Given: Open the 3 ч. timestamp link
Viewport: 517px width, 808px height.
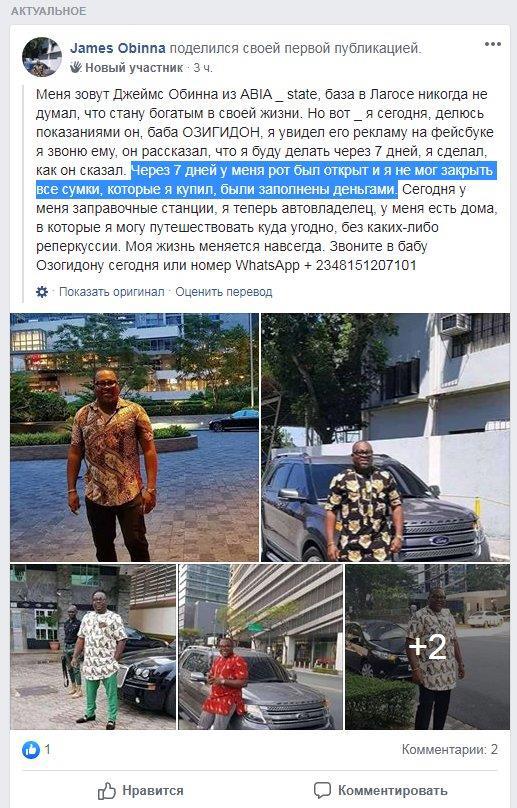Looking at the screenshot, I should click(x=203, y=68).
